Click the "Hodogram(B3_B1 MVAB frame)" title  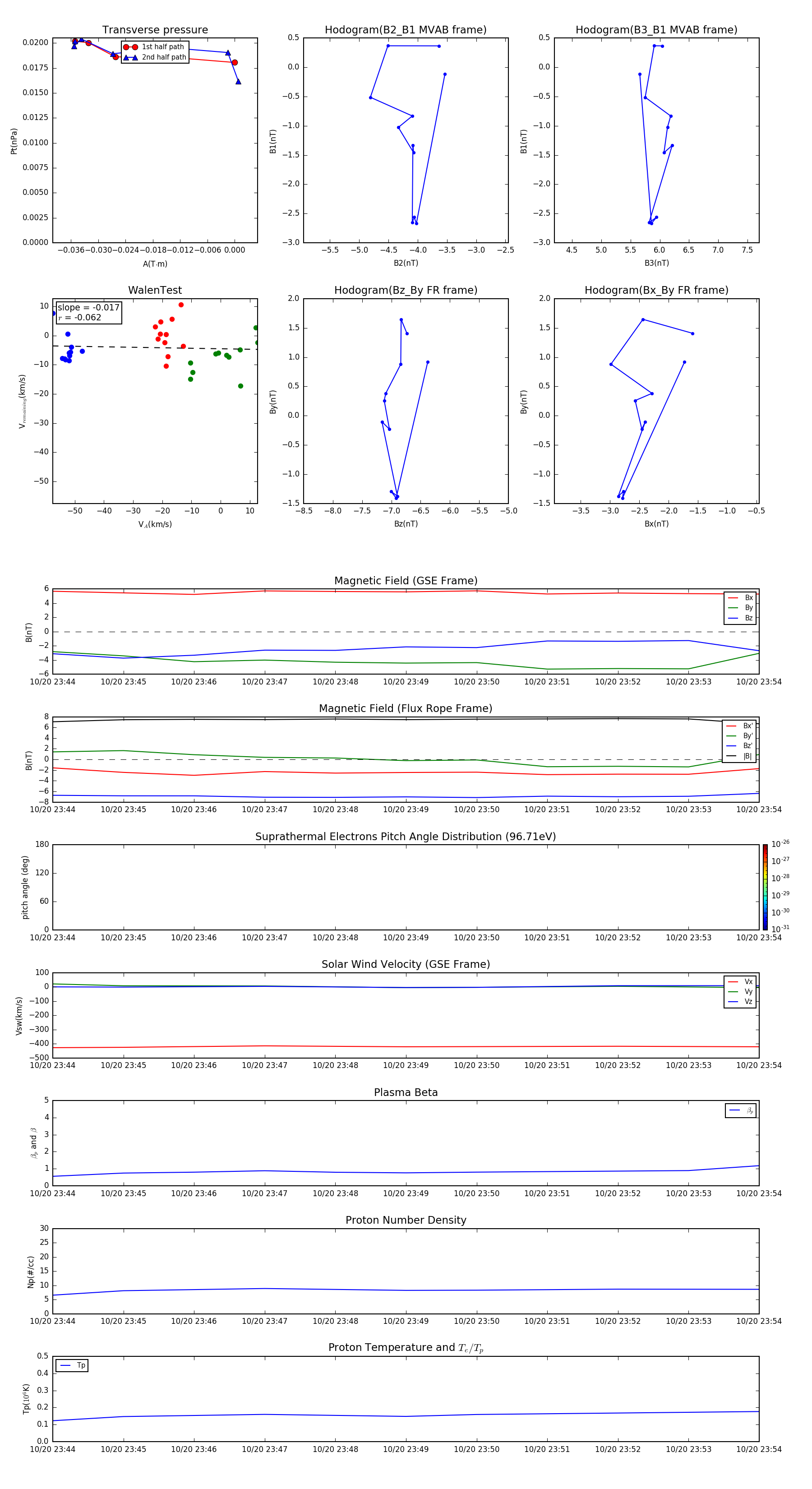656,29
